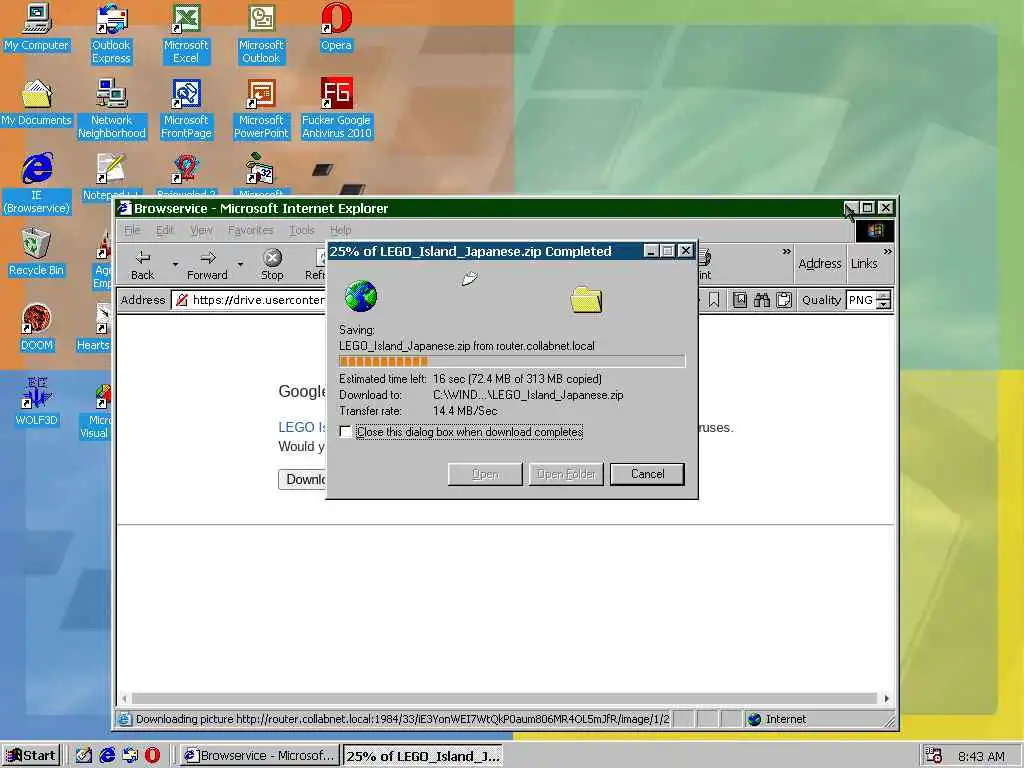1024x768 pixels.
Task: Open My Documents desktop icon
Action: coord(36,103)
